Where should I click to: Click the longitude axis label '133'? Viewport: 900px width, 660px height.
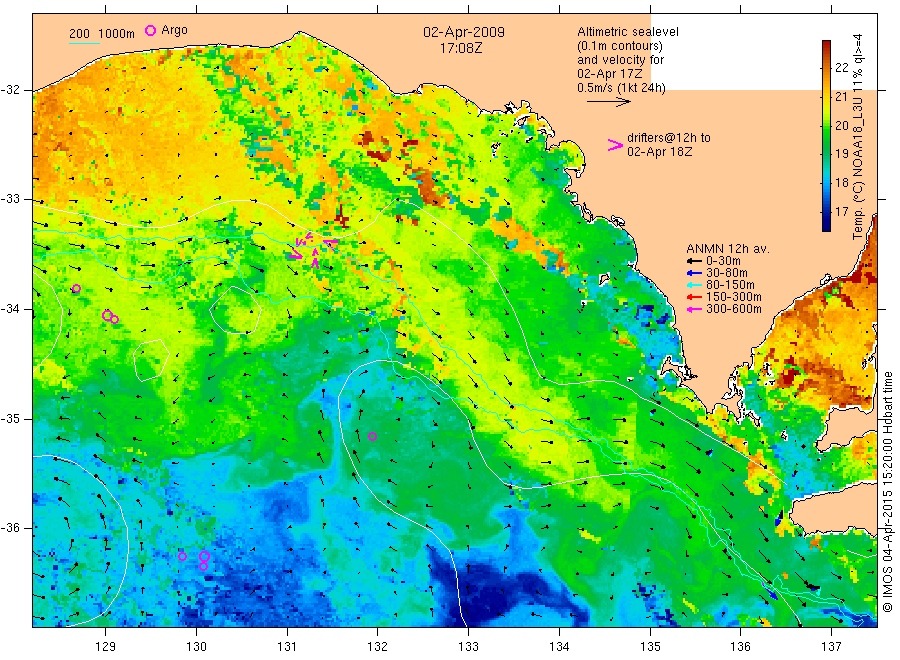click(468, 647)
